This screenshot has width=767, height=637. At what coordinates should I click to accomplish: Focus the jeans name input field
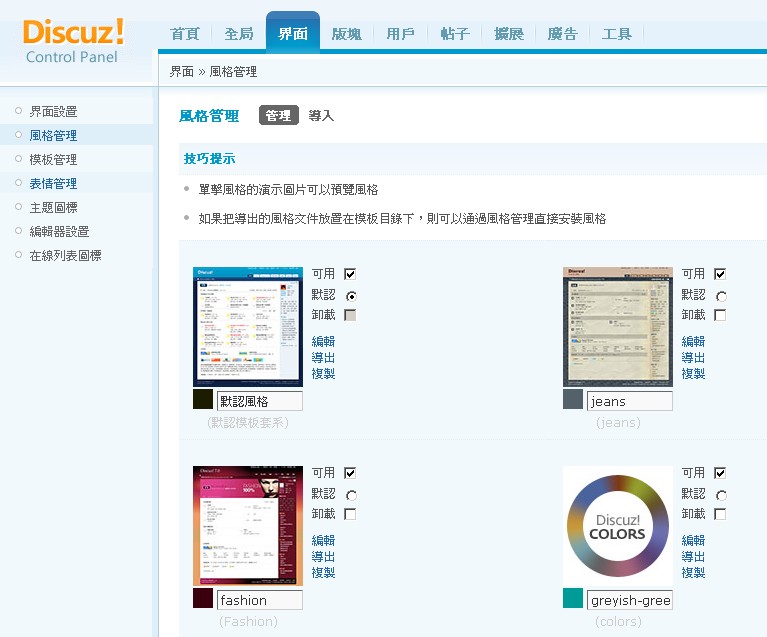630,401
